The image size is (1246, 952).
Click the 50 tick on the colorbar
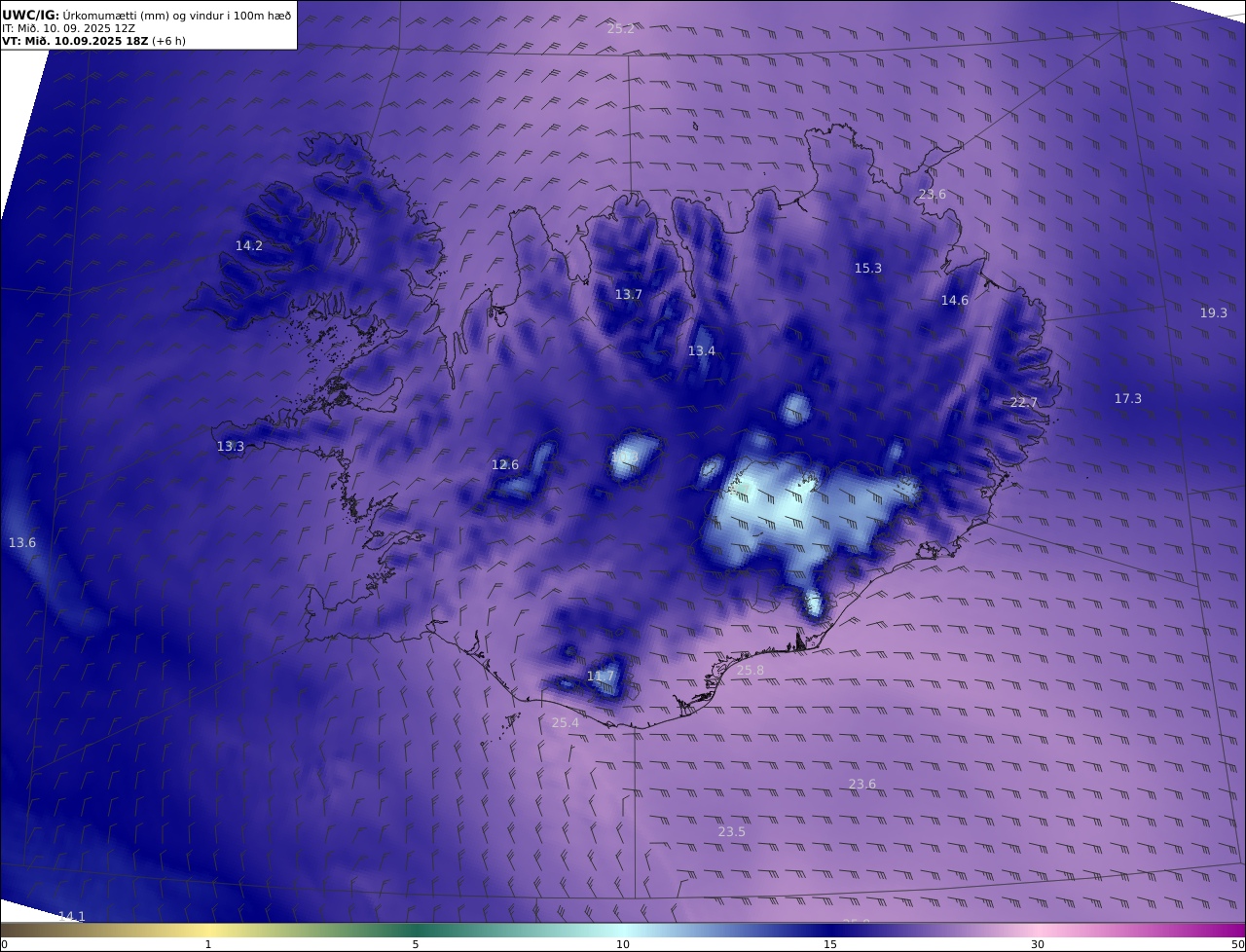(x=1238, y=944)
